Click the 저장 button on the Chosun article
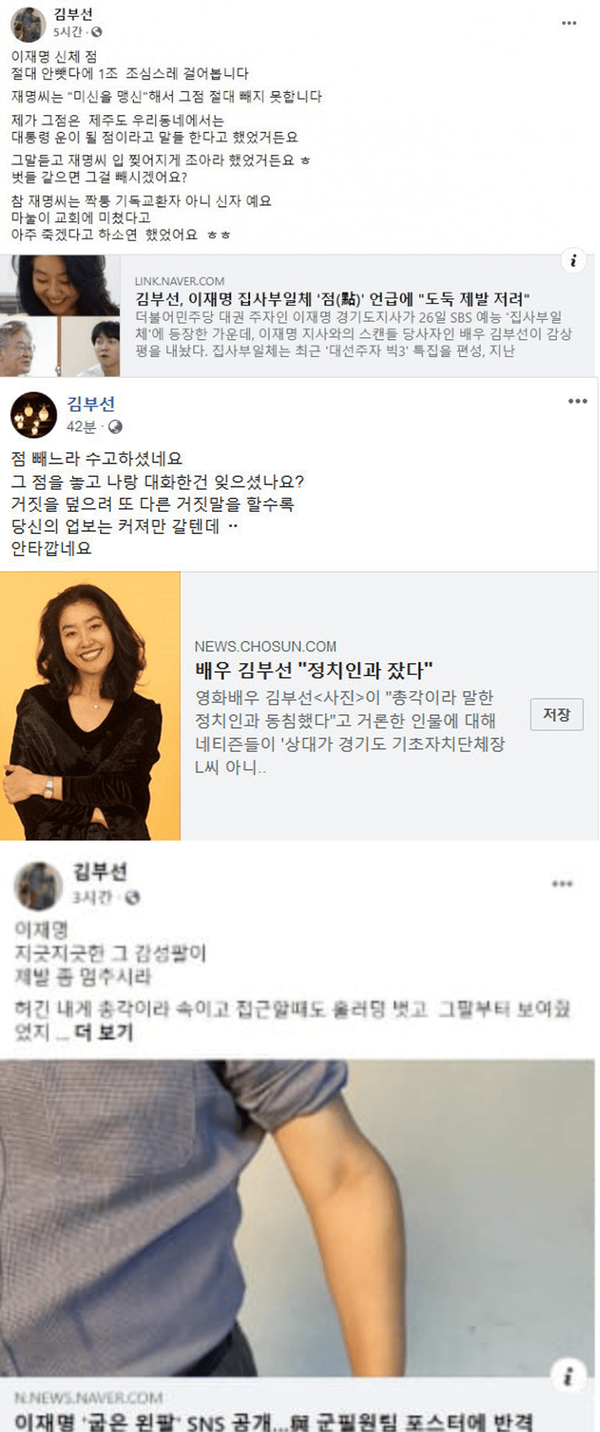Image resolution: width=600 pixels, height=1432 pixels. click(556, 714)
